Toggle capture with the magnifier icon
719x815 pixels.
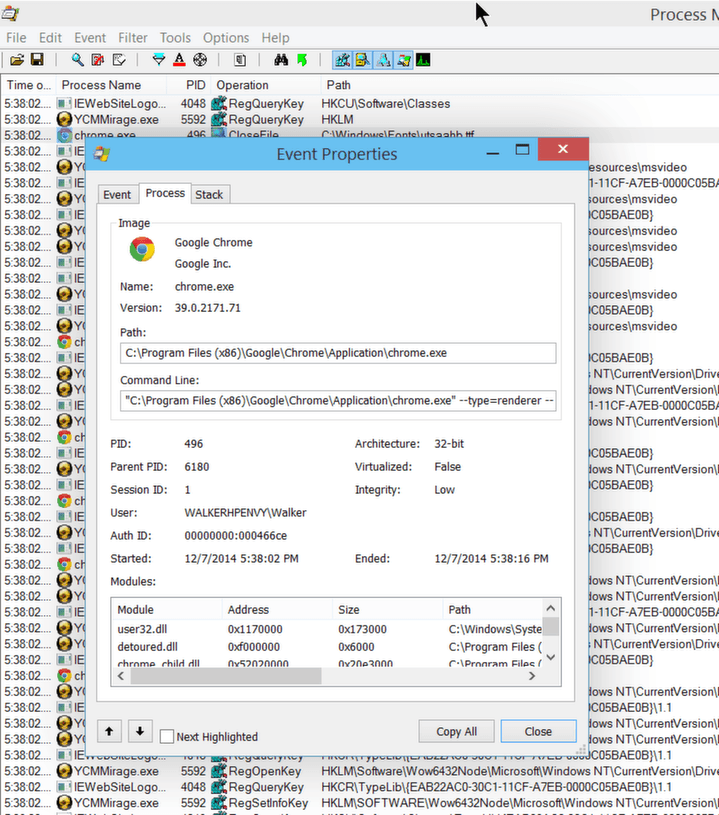pyautogui.click(x=78, y=61)
